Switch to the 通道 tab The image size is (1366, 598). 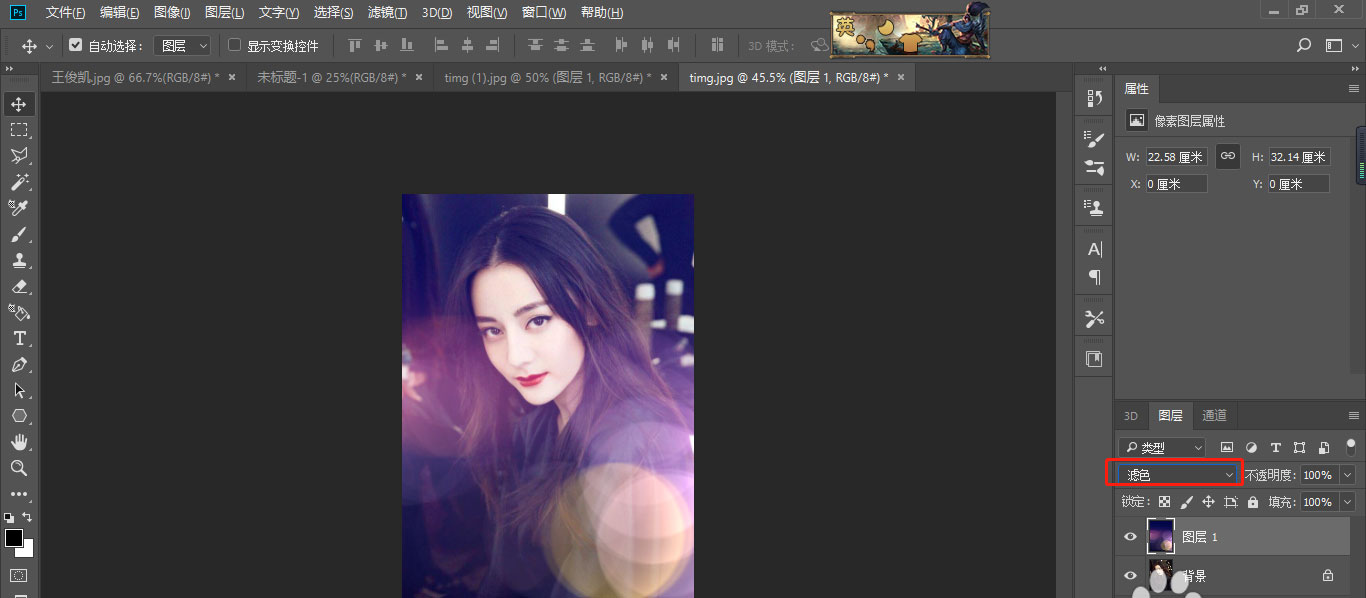pyautogui.click(x=1214, y=415)
